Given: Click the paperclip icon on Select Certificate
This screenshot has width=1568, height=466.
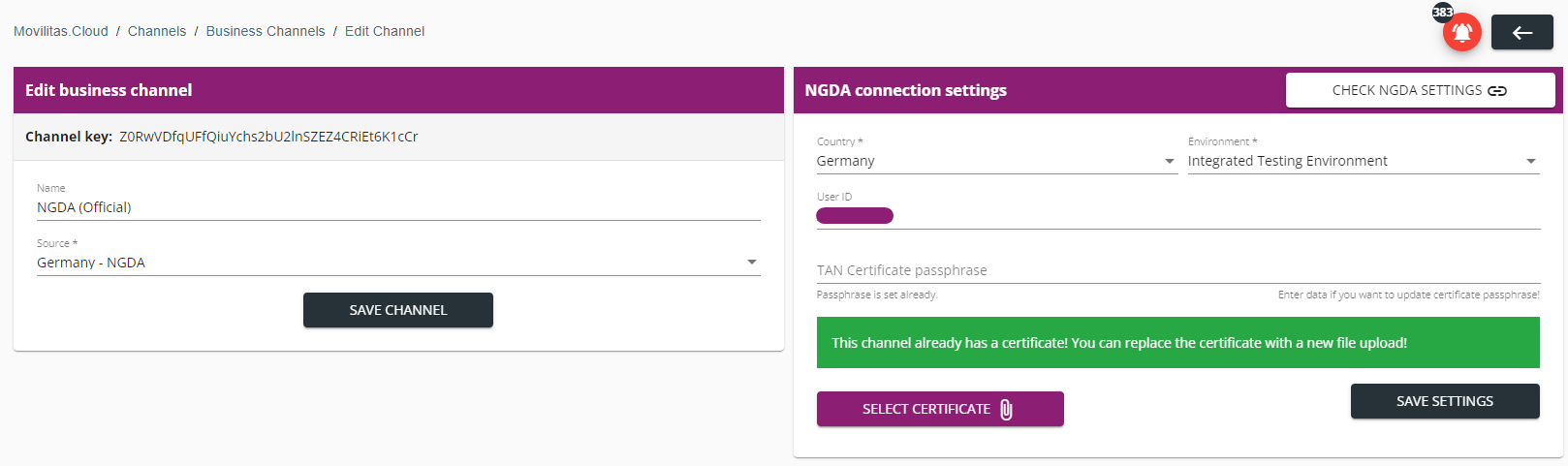Looking at the screenshot, I should click(x=1006, y=410).
